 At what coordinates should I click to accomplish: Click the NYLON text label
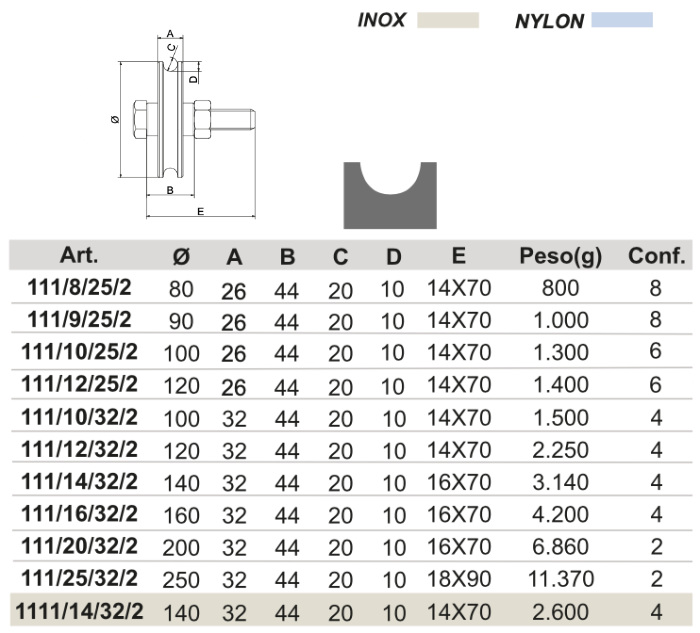549,21
